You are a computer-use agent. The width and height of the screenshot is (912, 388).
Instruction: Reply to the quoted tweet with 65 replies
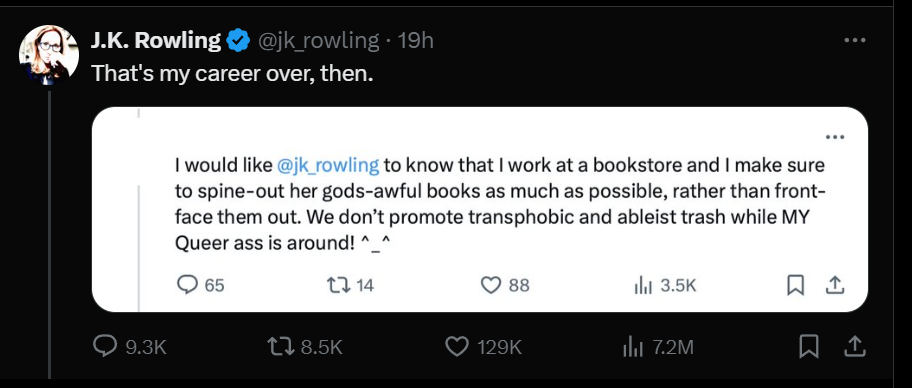(200, 285)
